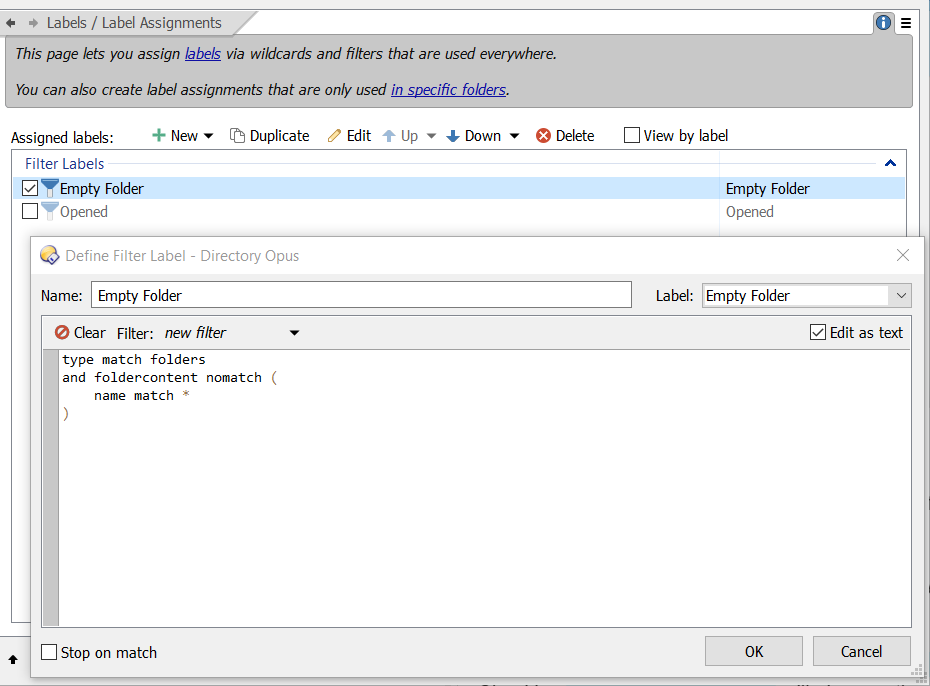Viewport: 930px width, 686px height.
Task: Toggle the Edit as text checkbox
Action: click(x=817, y=332)
